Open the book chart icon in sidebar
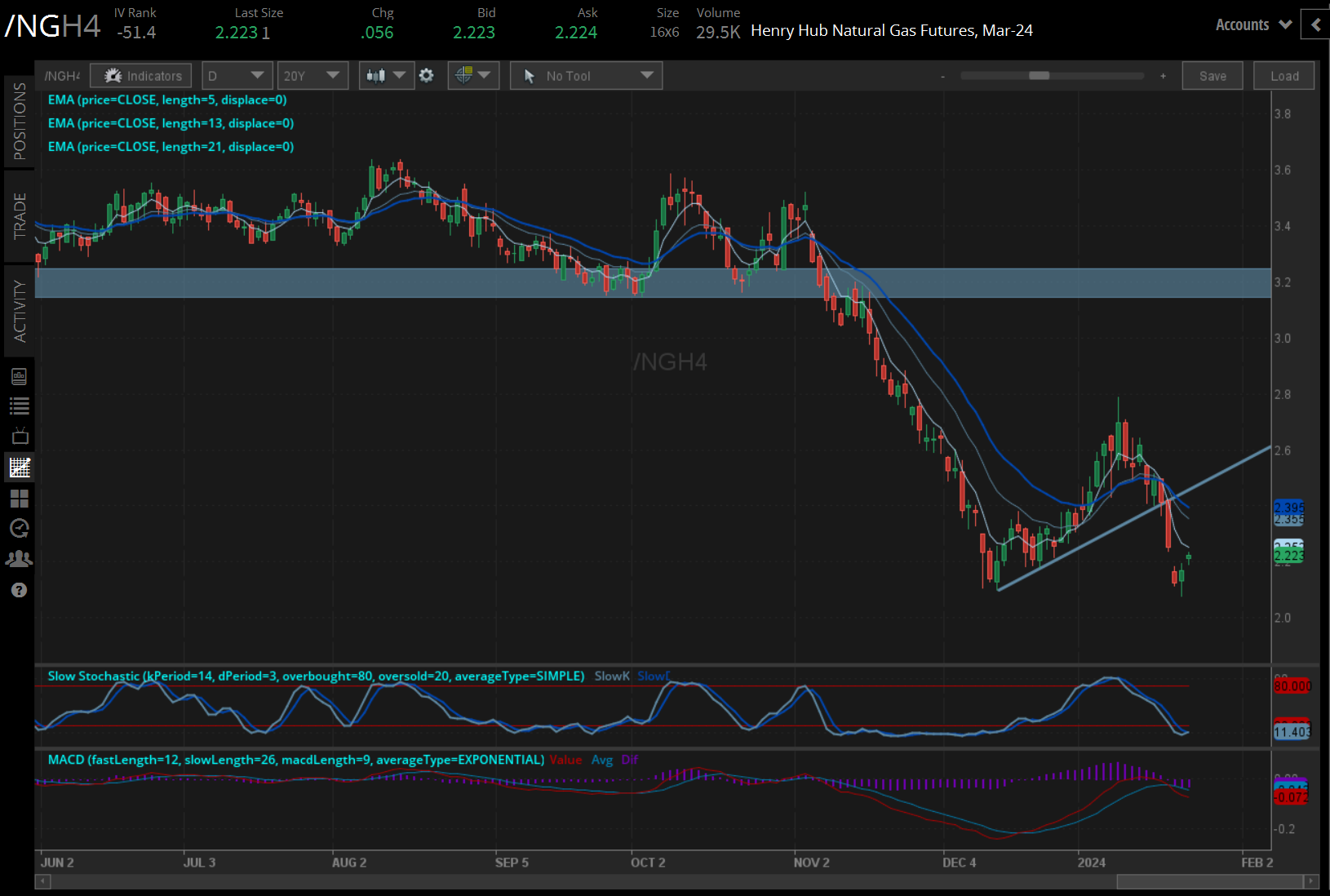 click(20, 376)
